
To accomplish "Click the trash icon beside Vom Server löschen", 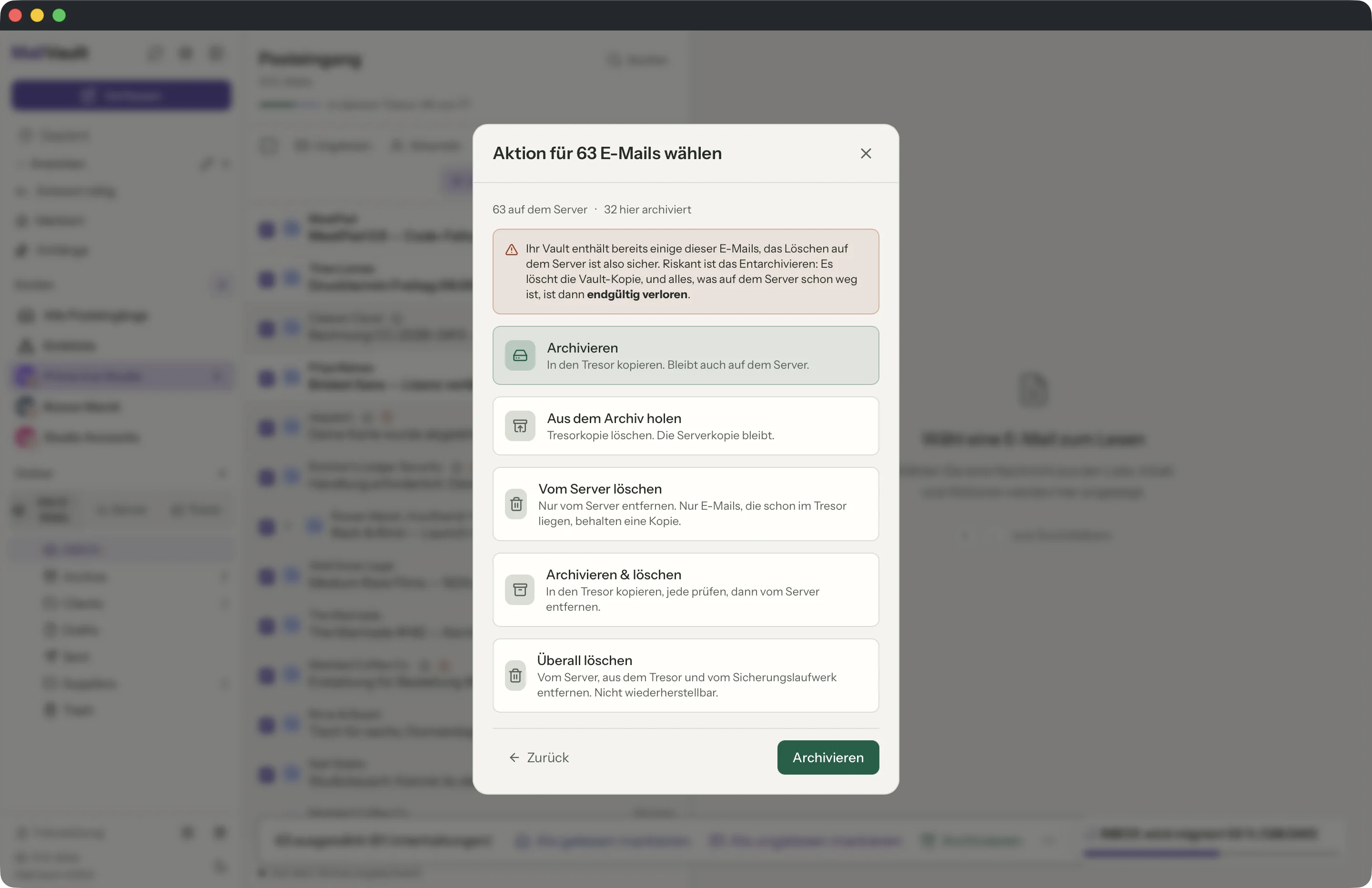I will point(516,504).
